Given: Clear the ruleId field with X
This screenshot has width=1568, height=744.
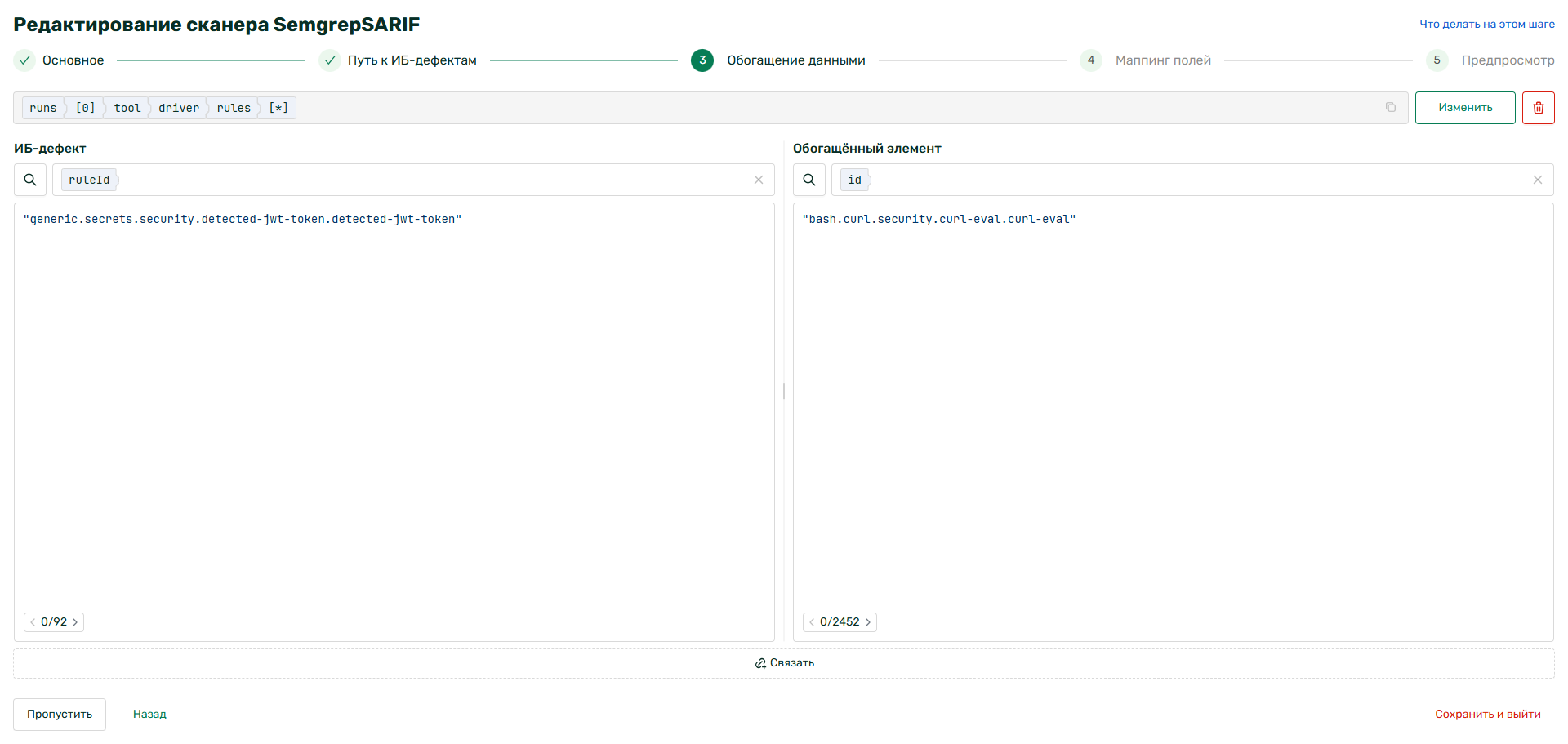Looking at the screenshot, I should 759,180.
